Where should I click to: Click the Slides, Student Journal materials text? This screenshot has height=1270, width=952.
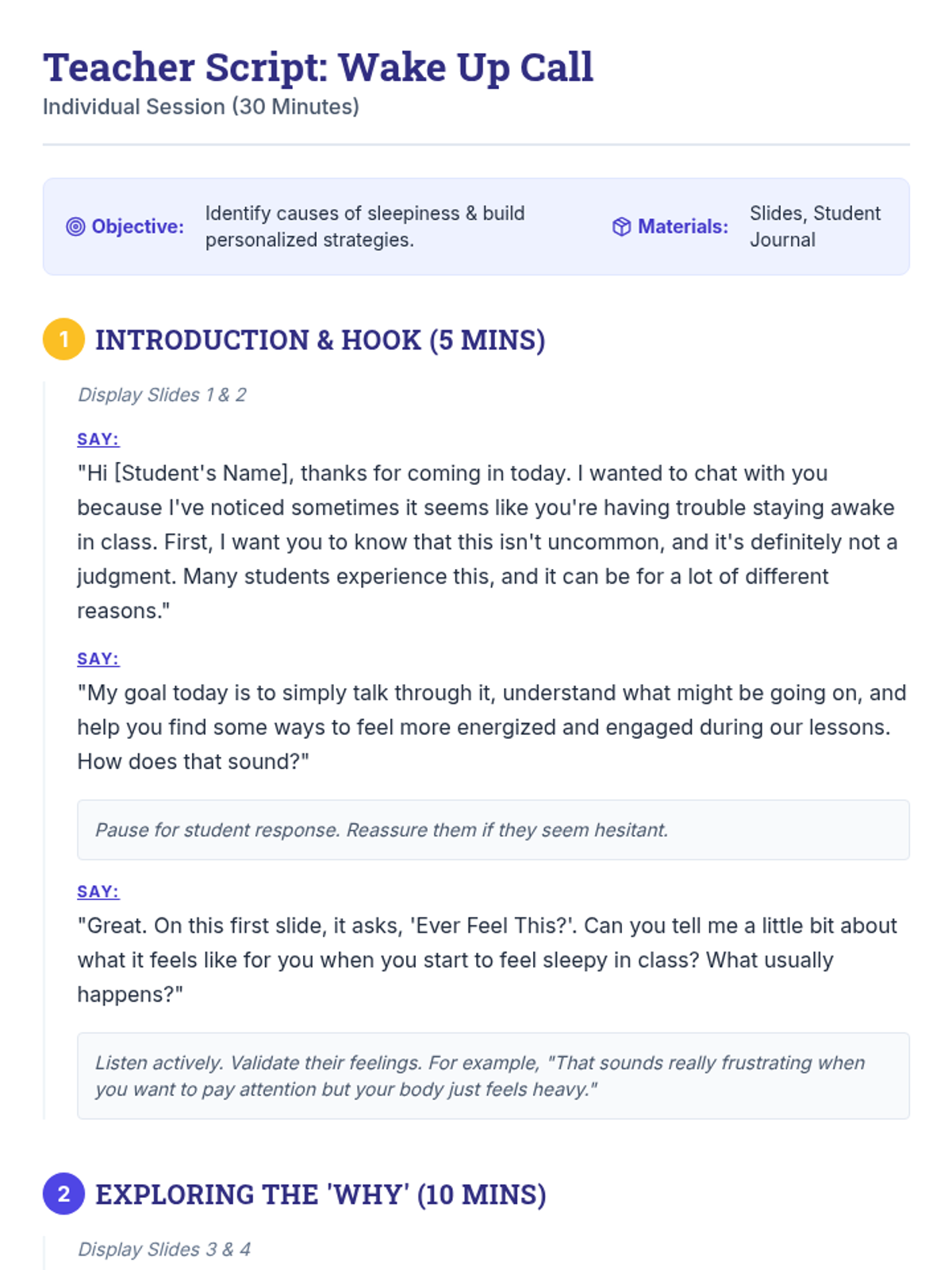[x=816, y=227]
